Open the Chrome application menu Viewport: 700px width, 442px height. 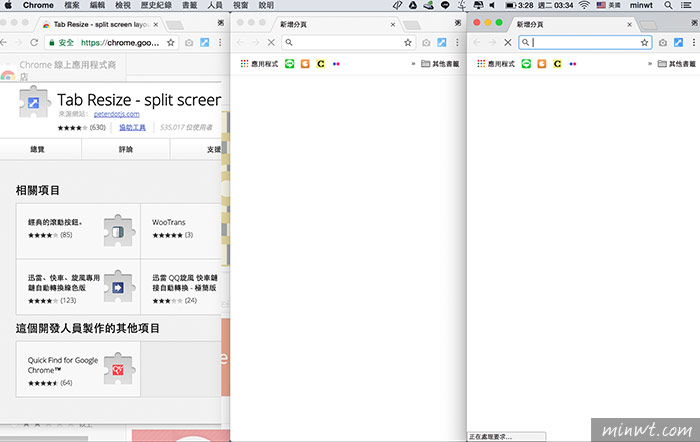coord(38,5)
